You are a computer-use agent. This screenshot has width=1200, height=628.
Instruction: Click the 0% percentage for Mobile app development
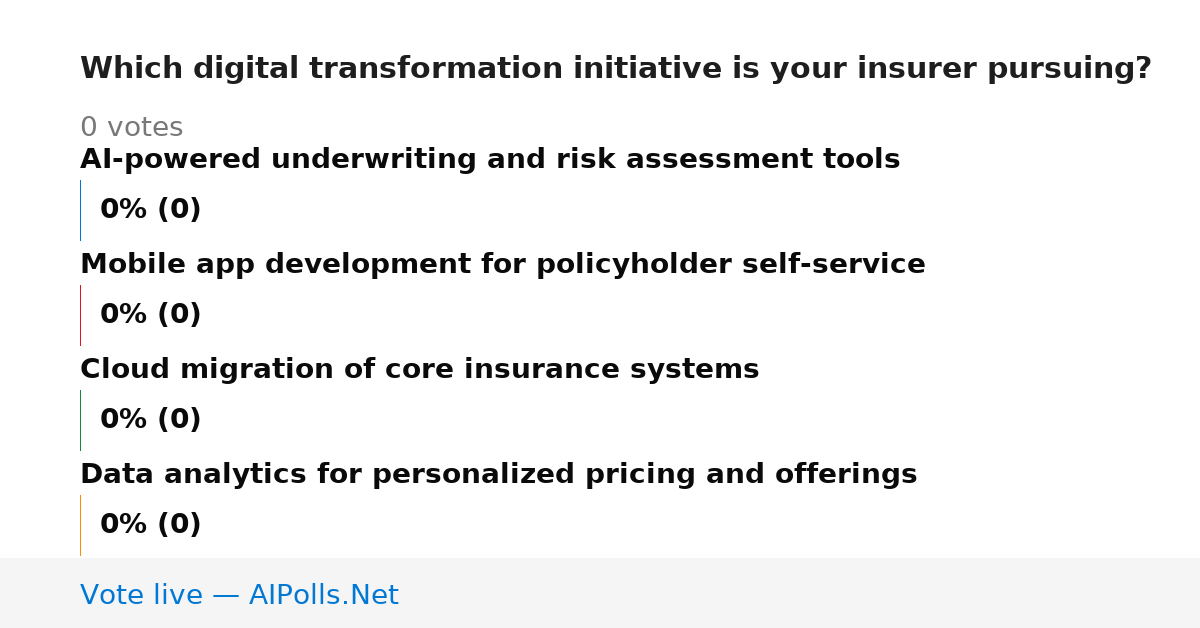[124, 315]
